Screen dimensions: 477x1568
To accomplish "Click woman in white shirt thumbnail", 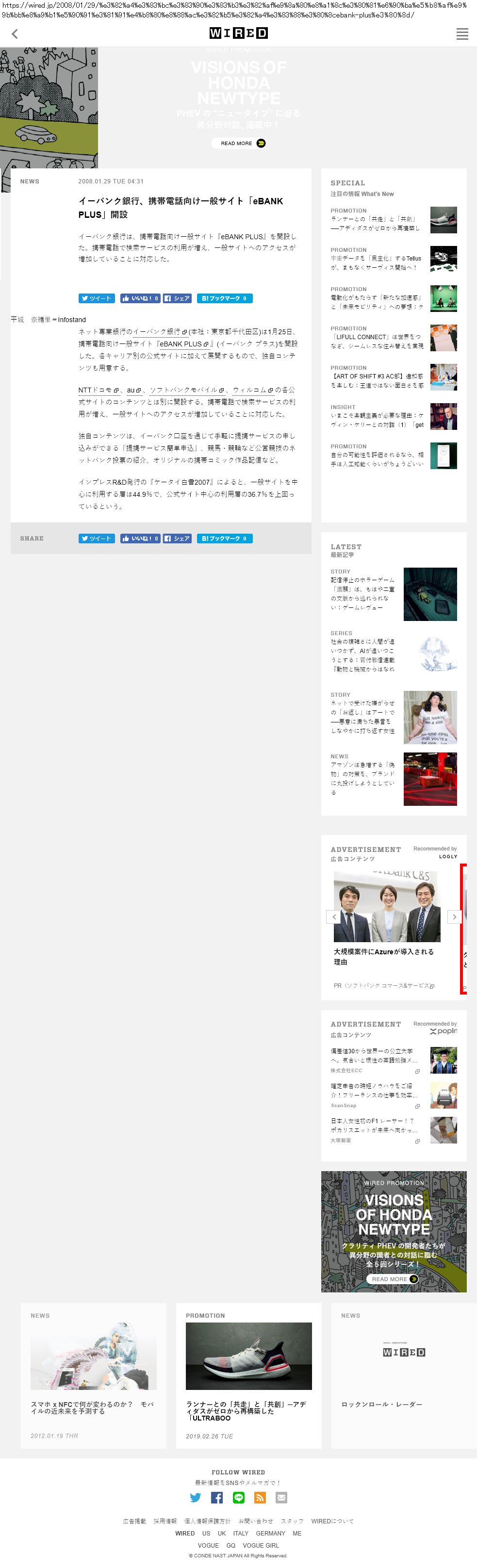I will pyautogui.click(x=430, y=717).
